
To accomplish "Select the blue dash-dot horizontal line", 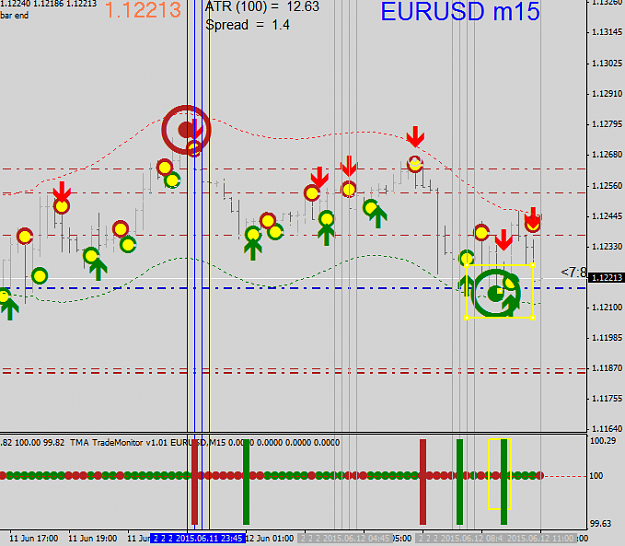I will pos(293,288).
